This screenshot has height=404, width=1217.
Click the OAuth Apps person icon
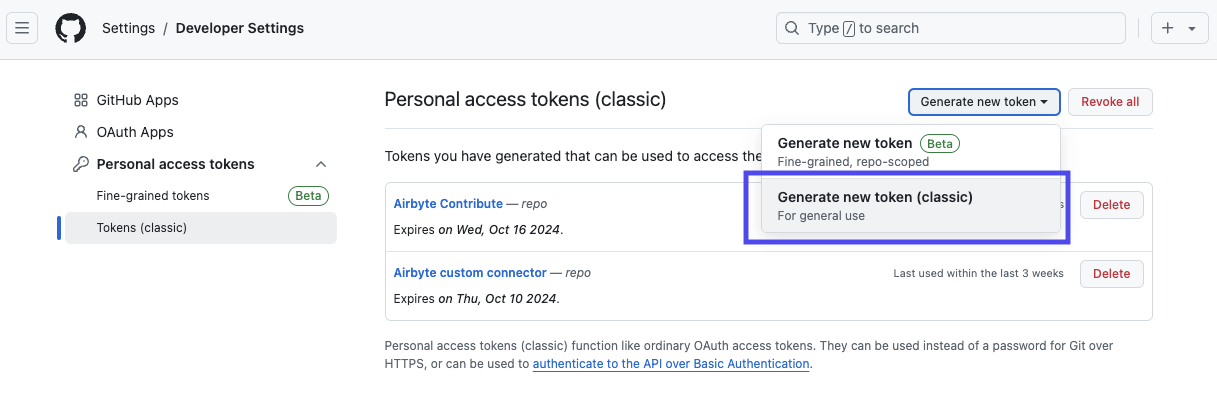point(81,132)
